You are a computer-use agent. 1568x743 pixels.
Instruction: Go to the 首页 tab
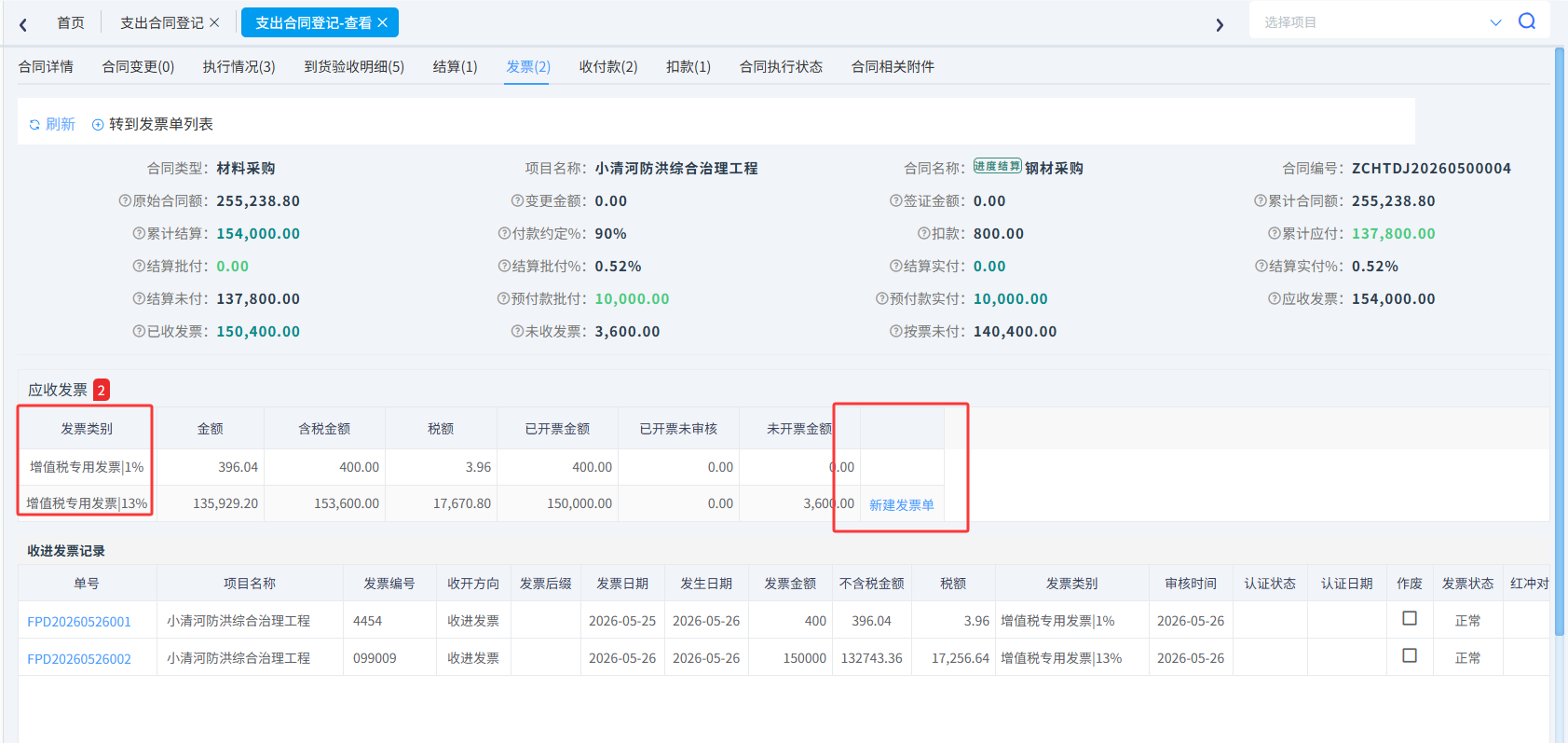click(71, 22)
